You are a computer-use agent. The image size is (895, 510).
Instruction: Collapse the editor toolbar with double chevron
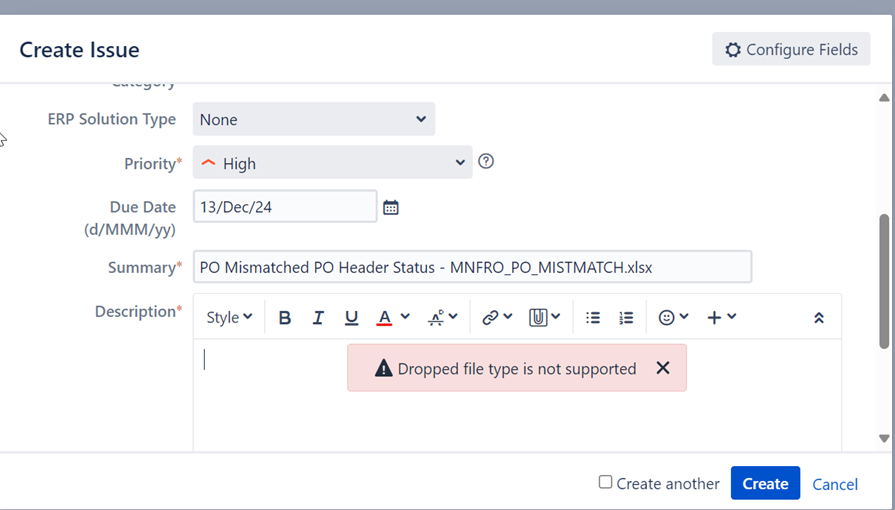819,318
